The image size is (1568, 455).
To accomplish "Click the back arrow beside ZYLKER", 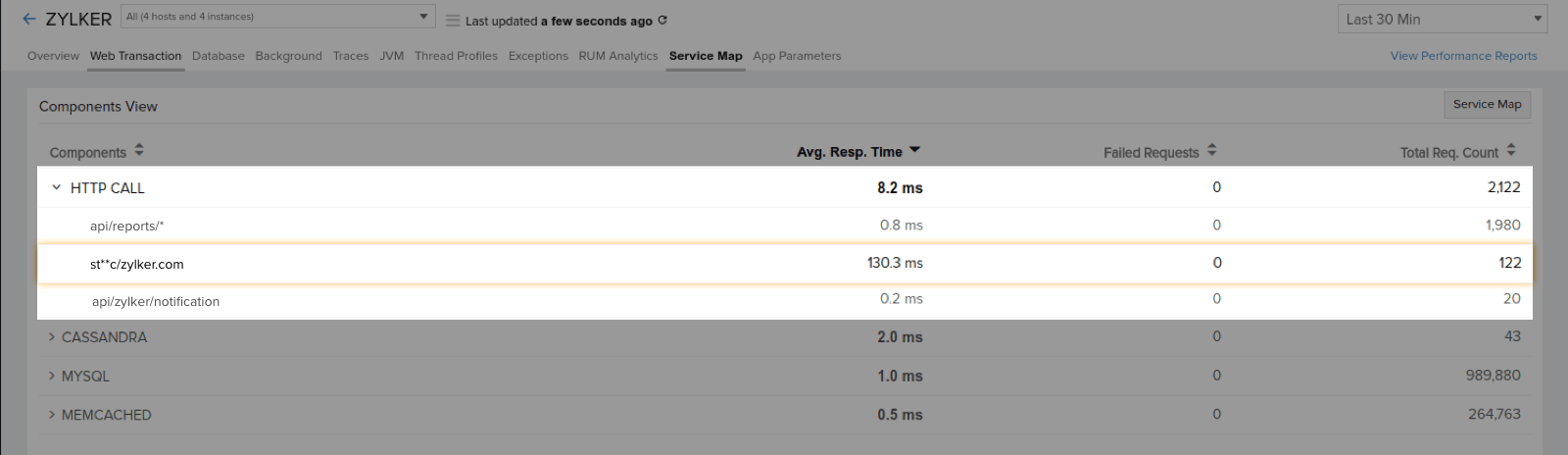I will (x=29, y=19).
